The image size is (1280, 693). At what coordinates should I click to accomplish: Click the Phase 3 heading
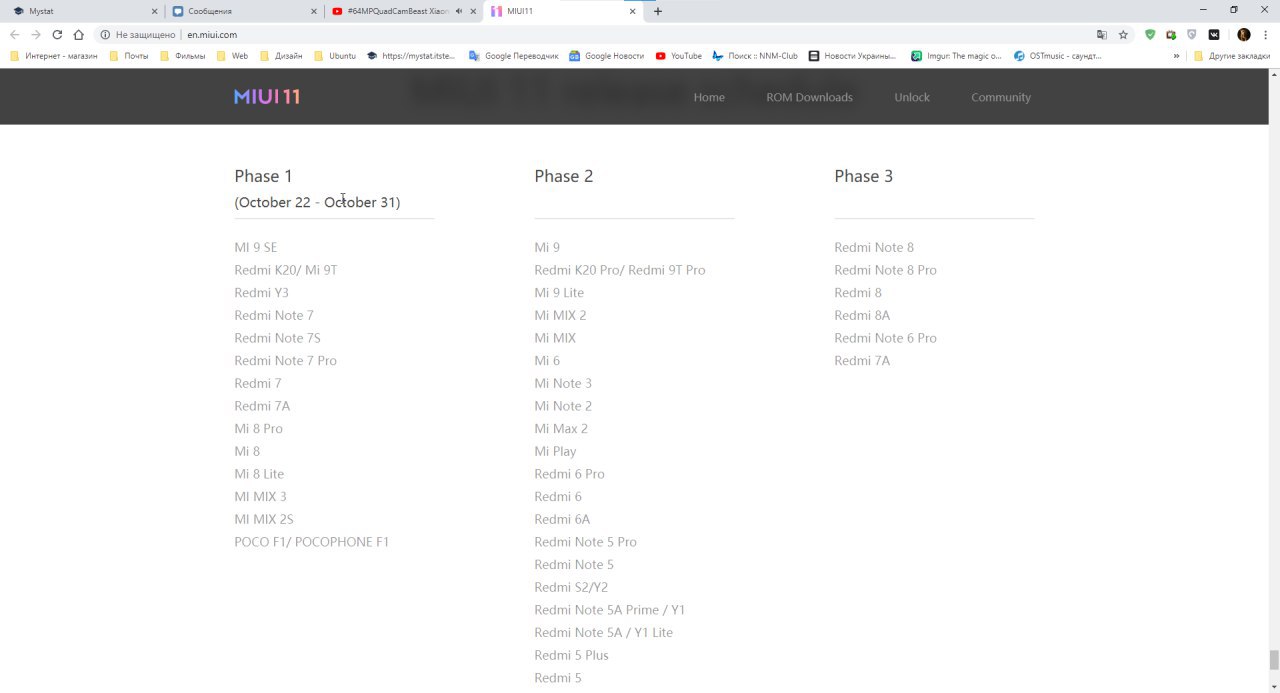click(863, 176)
